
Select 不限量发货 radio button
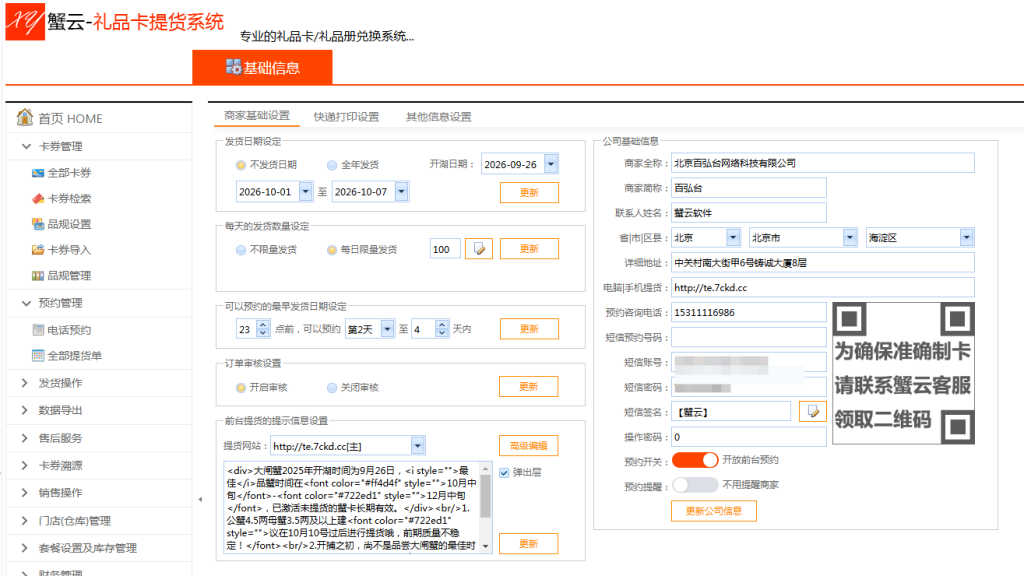(x=241, y=249)
